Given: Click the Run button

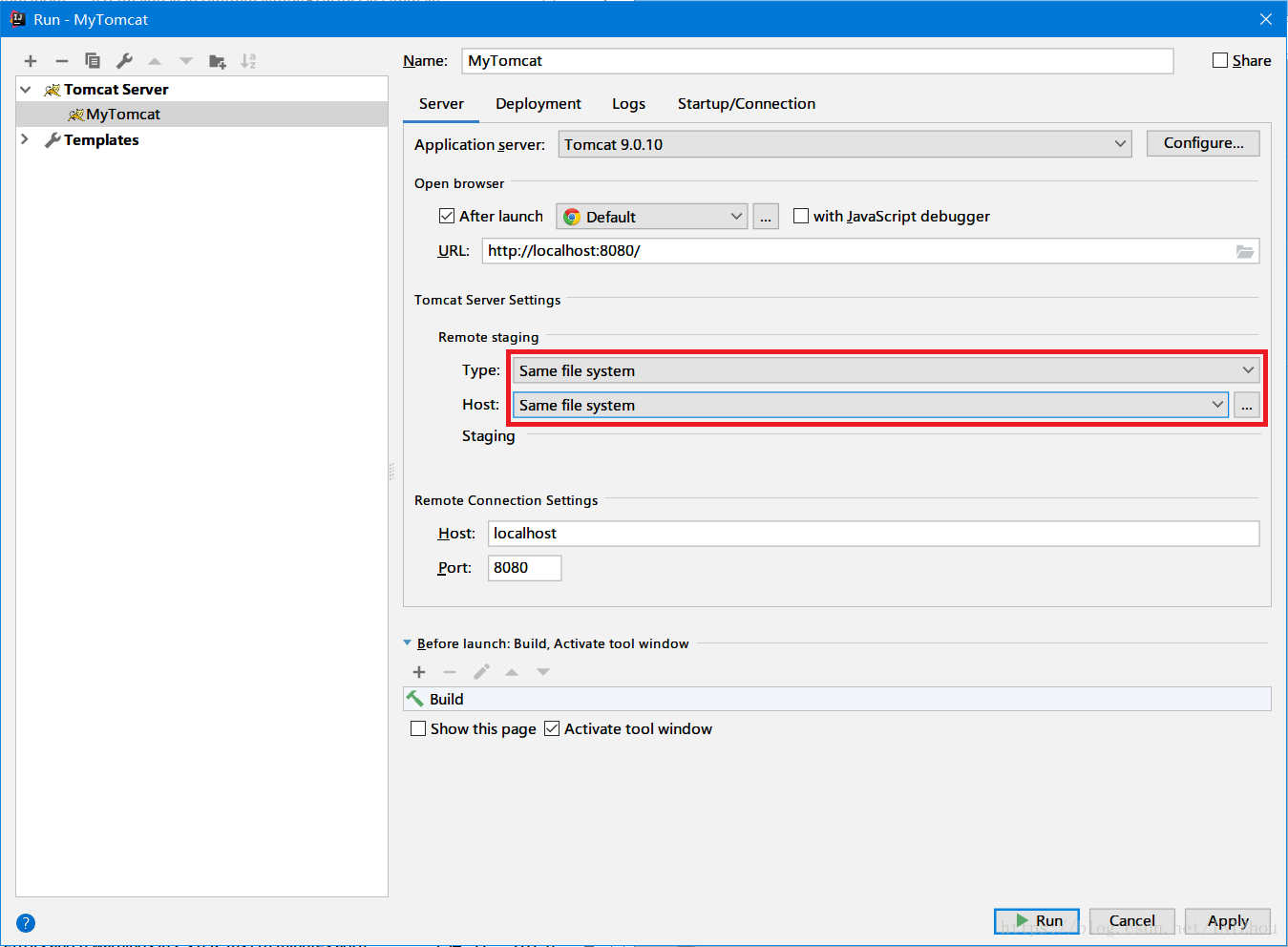Looking at the screenshot, I should click(1037, 921).
